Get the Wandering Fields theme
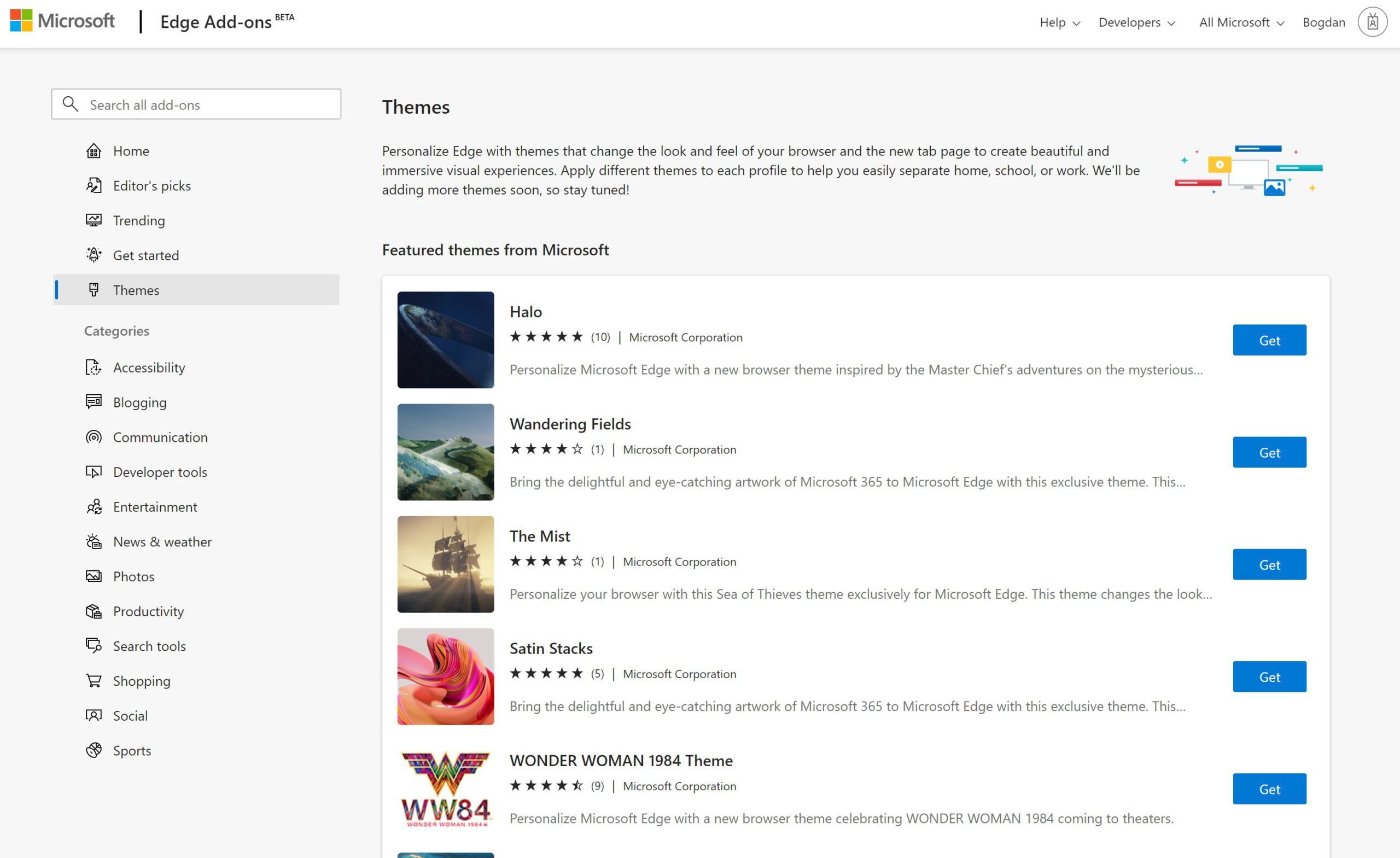 1269,452
